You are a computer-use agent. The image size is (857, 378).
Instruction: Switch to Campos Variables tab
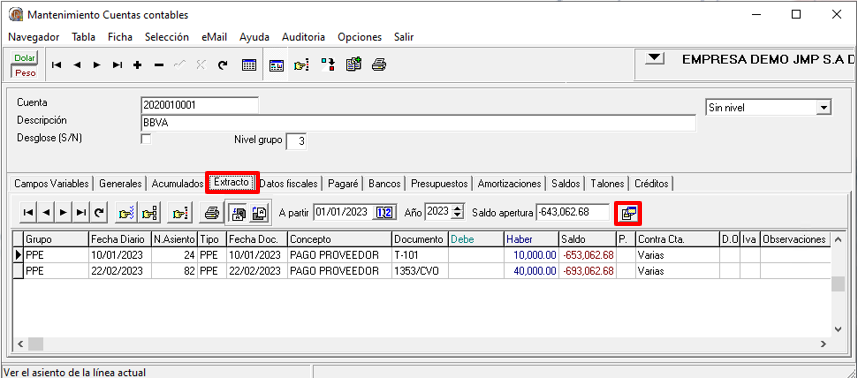[52, 184]
